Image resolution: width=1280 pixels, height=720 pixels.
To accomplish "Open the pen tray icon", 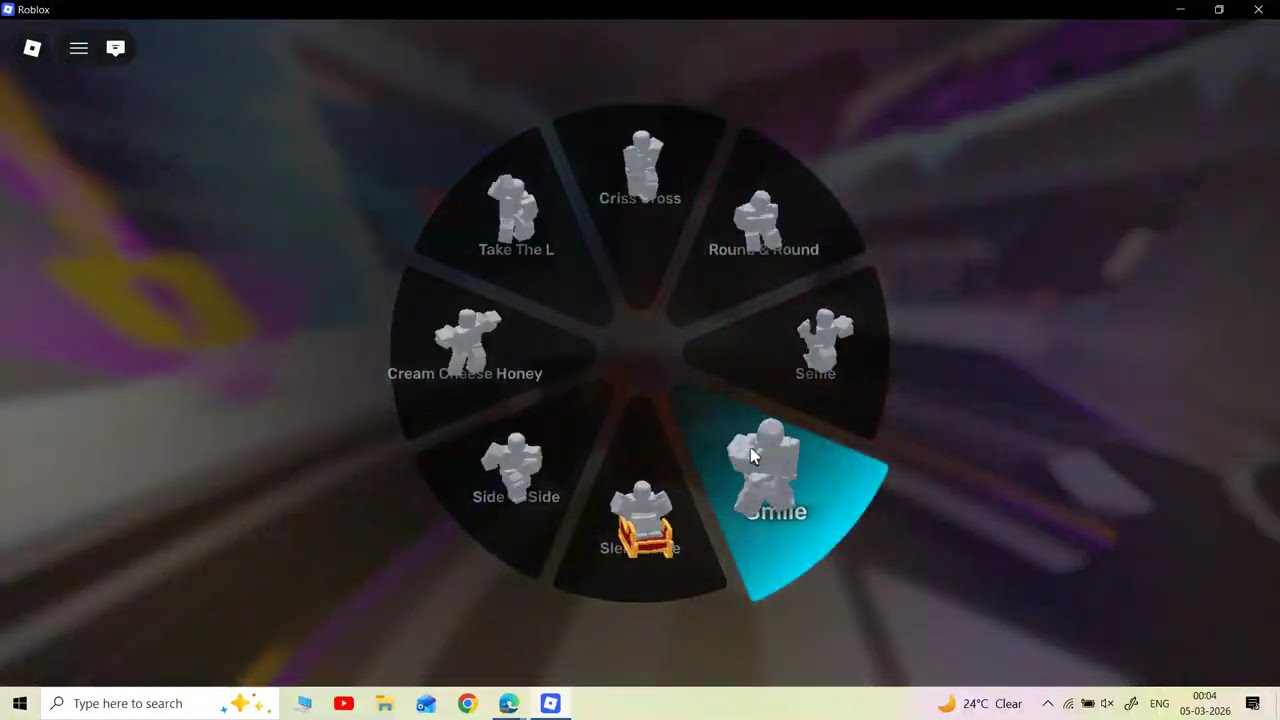I will 1131,703.
